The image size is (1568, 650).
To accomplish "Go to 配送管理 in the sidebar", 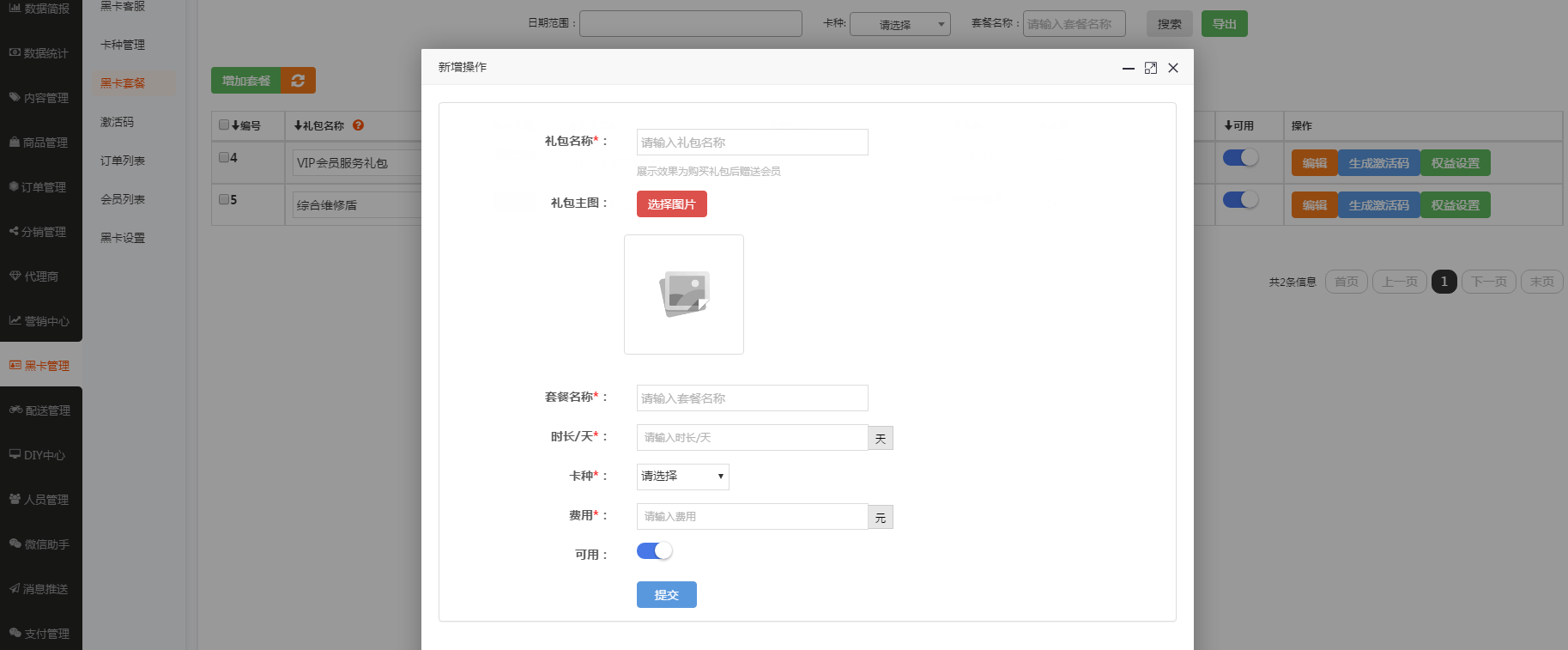I will click(x=40, y=410).
